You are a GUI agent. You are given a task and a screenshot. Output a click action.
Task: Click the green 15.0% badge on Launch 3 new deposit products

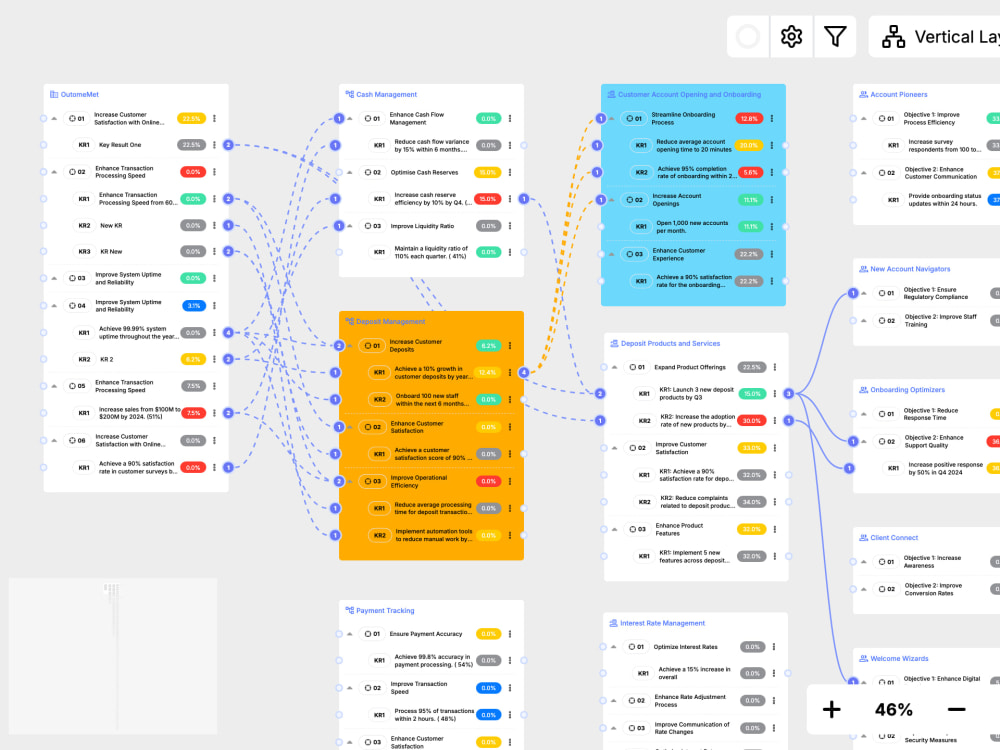tap(752, 394)
